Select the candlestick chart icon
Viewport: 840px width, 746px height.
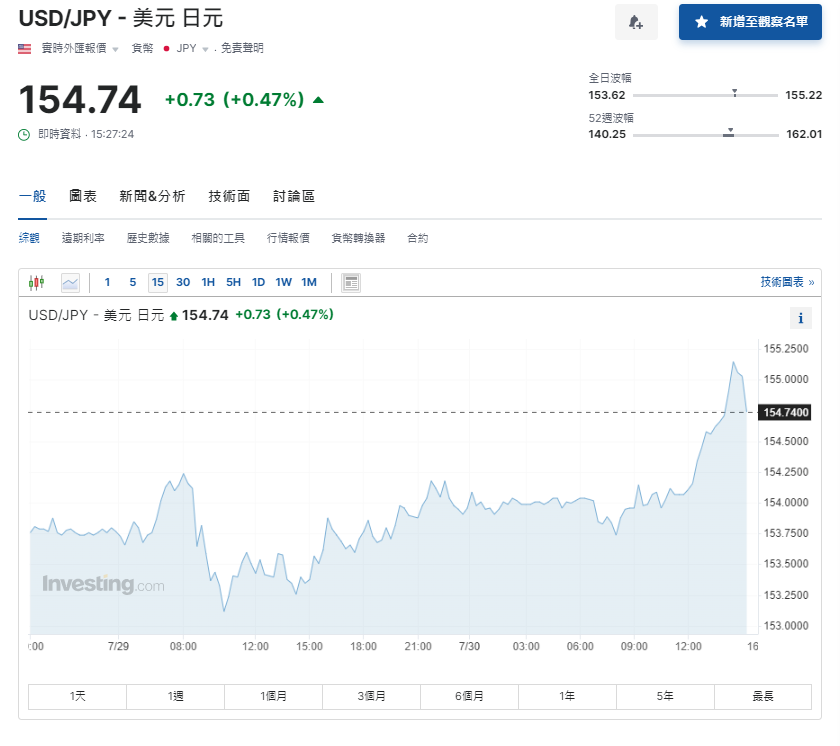click(38, 282)
